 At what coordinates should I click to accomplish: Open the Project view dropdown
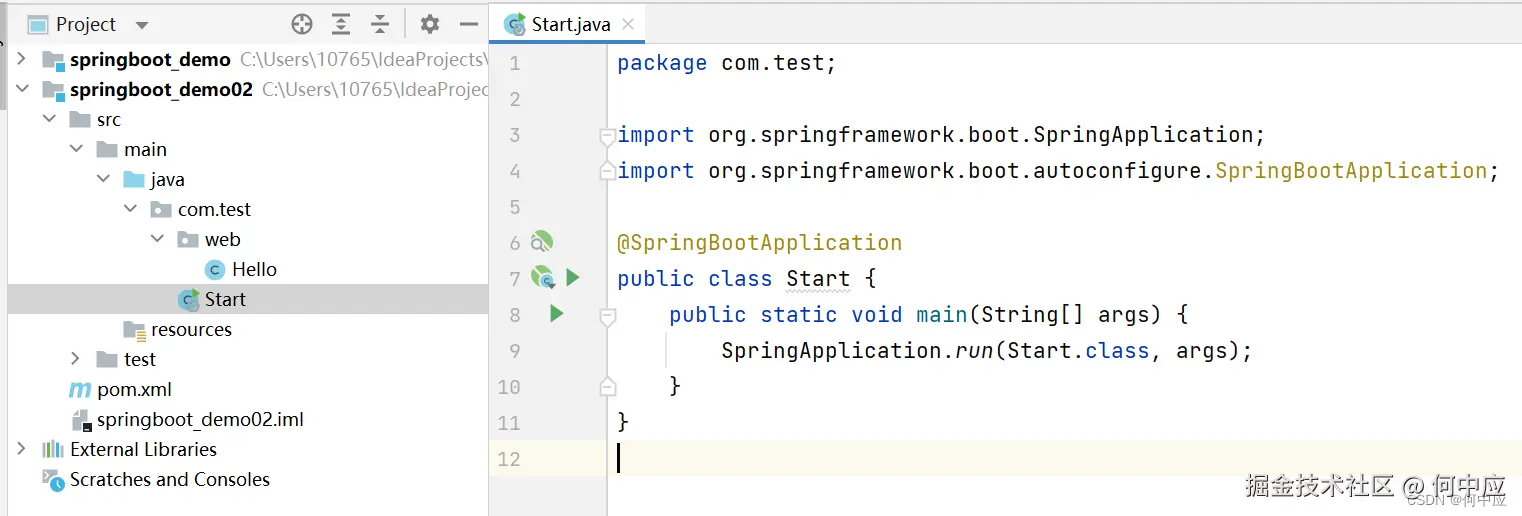click(141, 25)
